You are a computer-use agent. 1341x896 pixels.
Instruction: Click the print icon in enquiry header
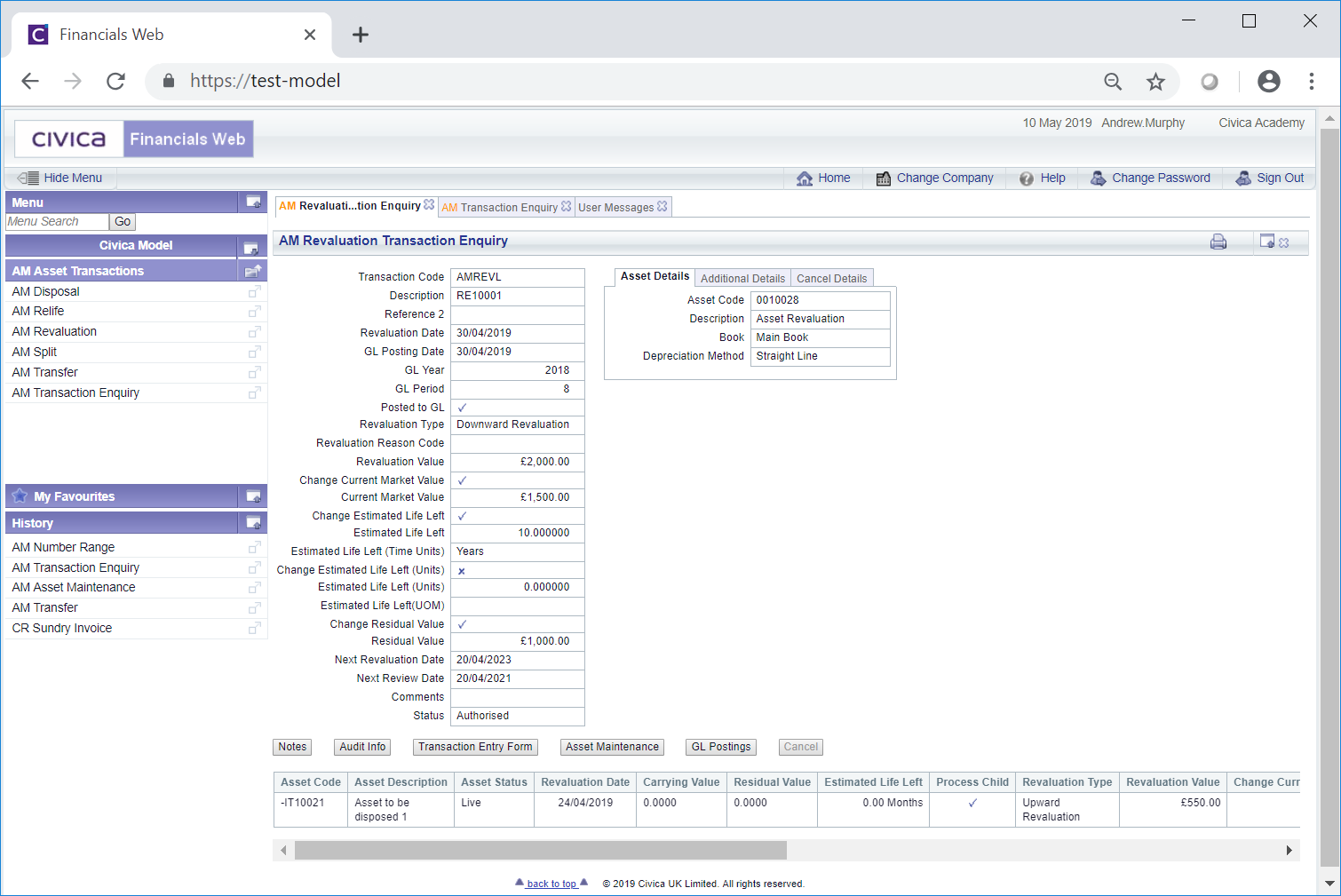1218,242
